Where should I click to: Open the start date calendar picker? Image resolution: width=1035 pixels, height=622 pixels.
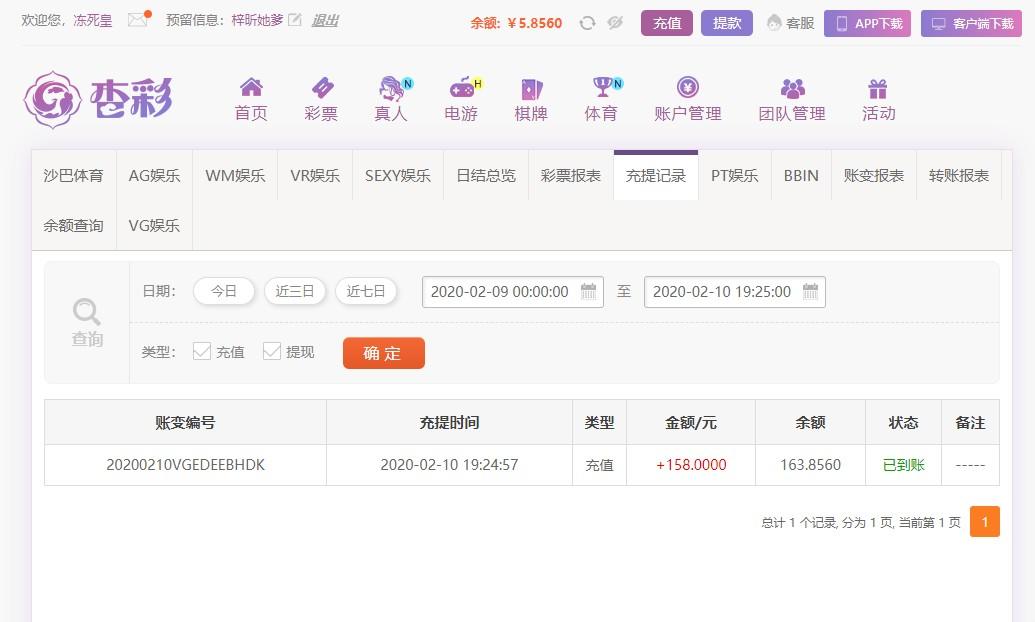[587, 291]
